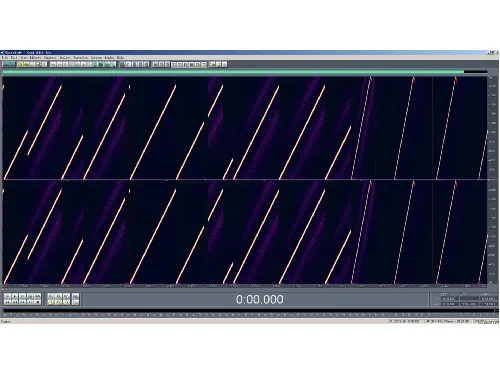Click the black level meter strip

click(x=249, y=311)
